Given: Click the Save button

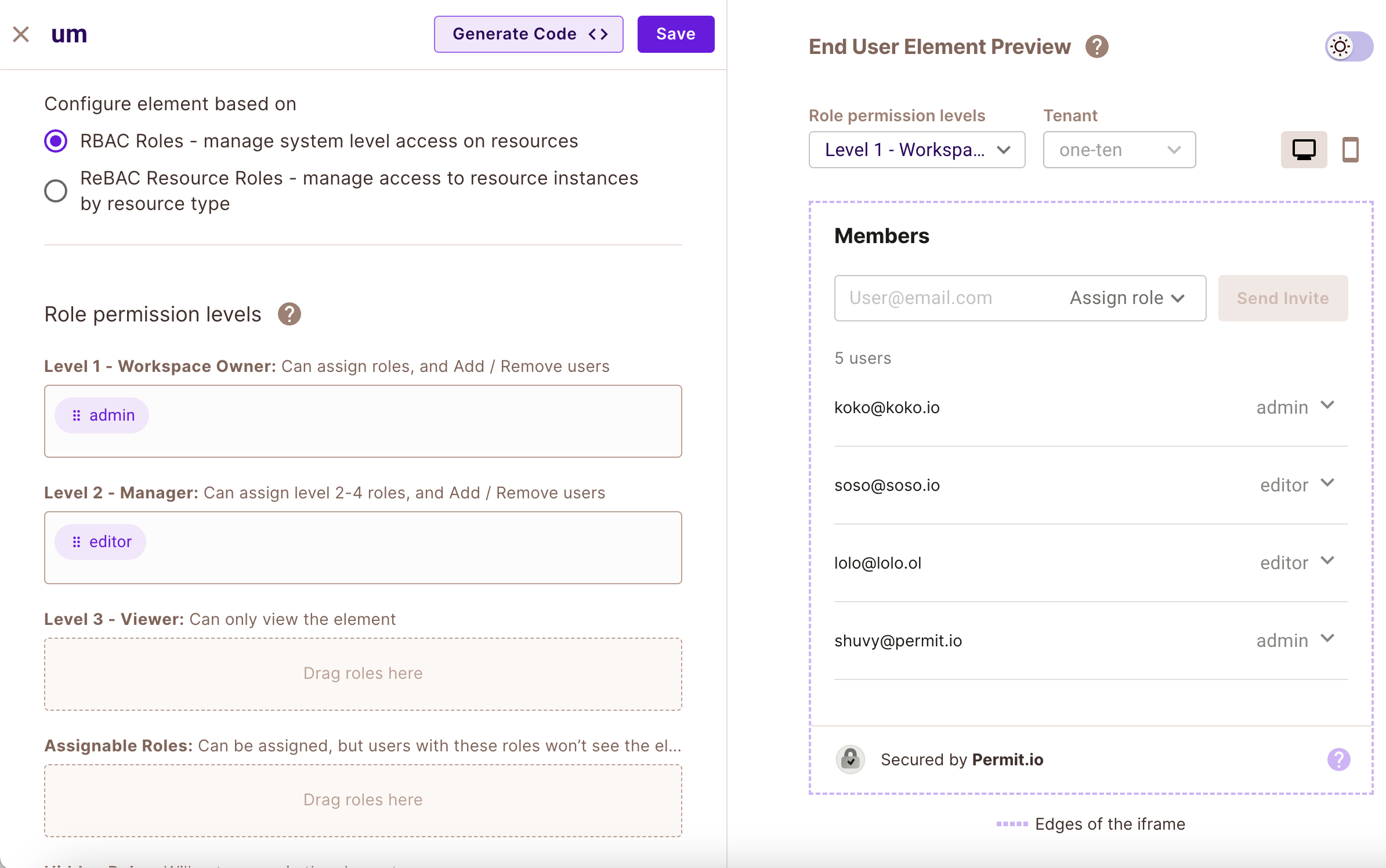Looking at the screenshot, I should [675, 34].
